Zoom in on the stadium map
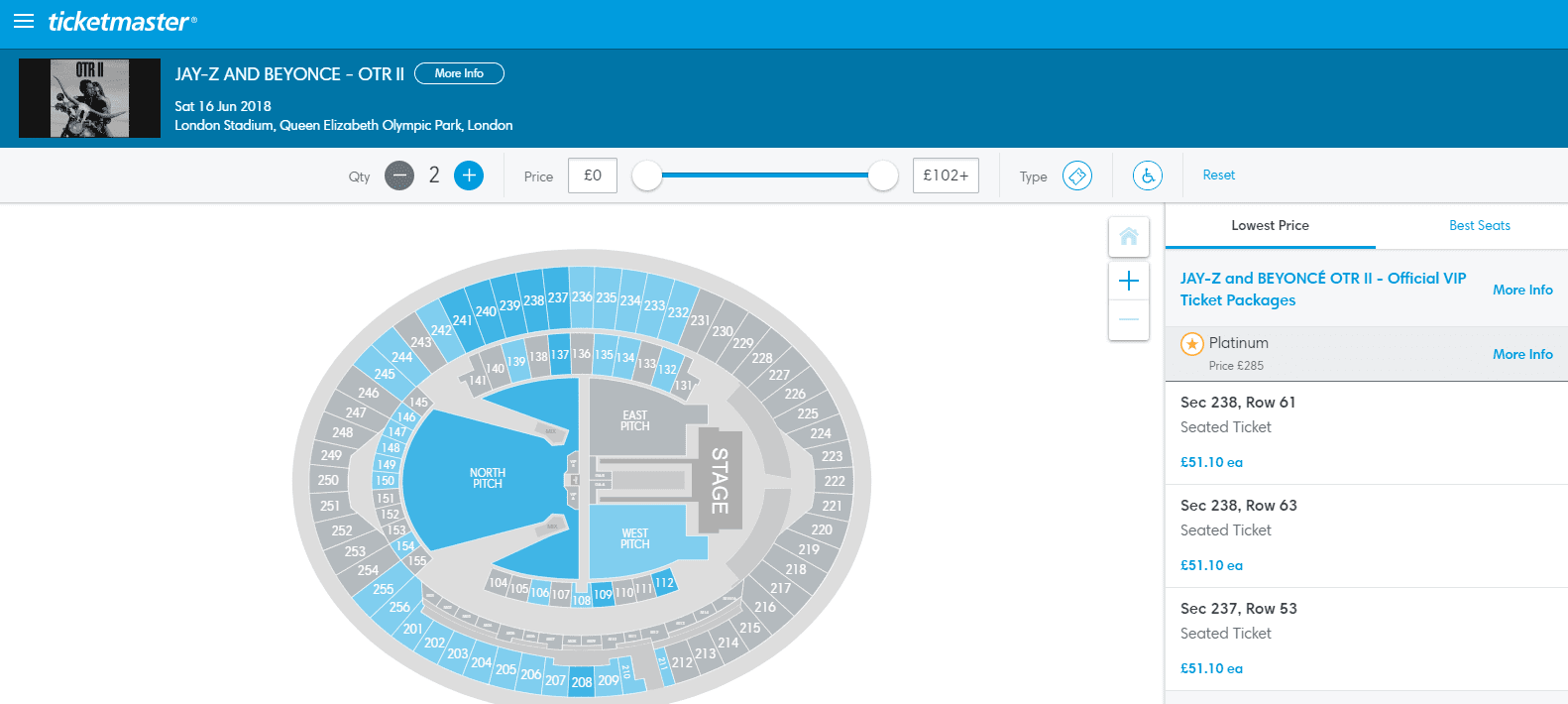This screenshot has width=1568, height=704. point(1129,281)
